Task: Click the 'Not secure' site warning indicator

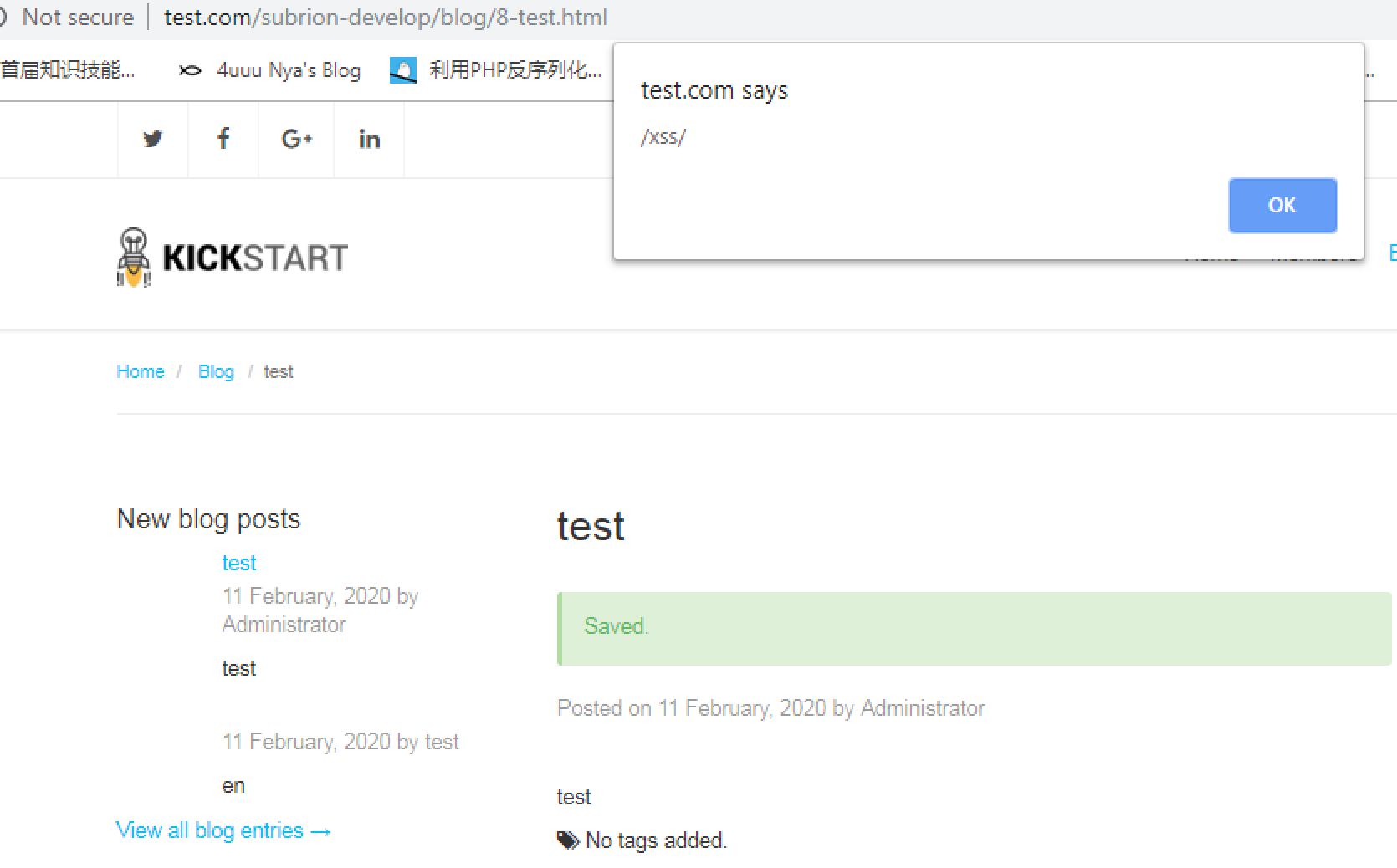Action: pyautogui.click(x=78, y=17)
